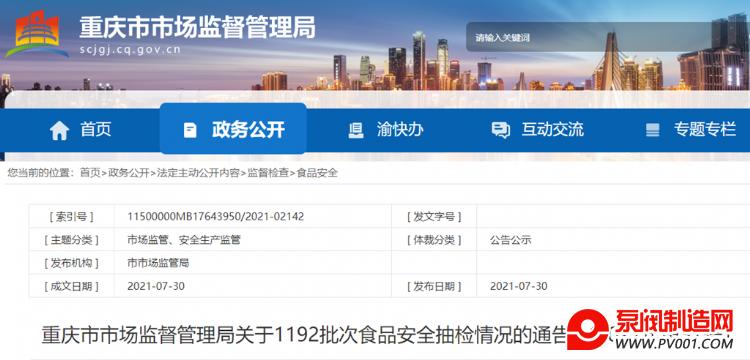Open the 互动交流 navigation tab
The width and height of the screenshot is (750, 360).
pos(538,130)
